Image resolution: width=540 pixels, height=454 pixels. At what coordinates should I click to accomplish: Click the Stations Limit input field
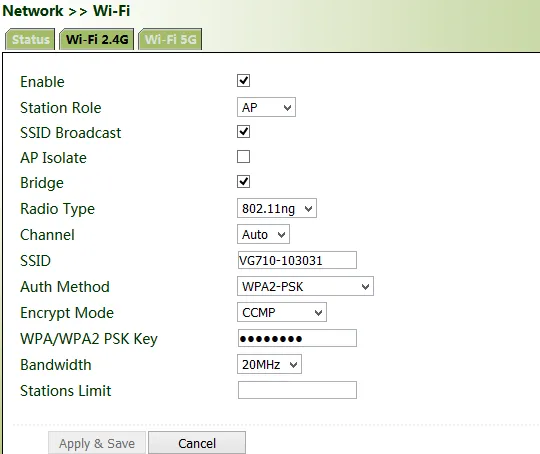[297, 390]
